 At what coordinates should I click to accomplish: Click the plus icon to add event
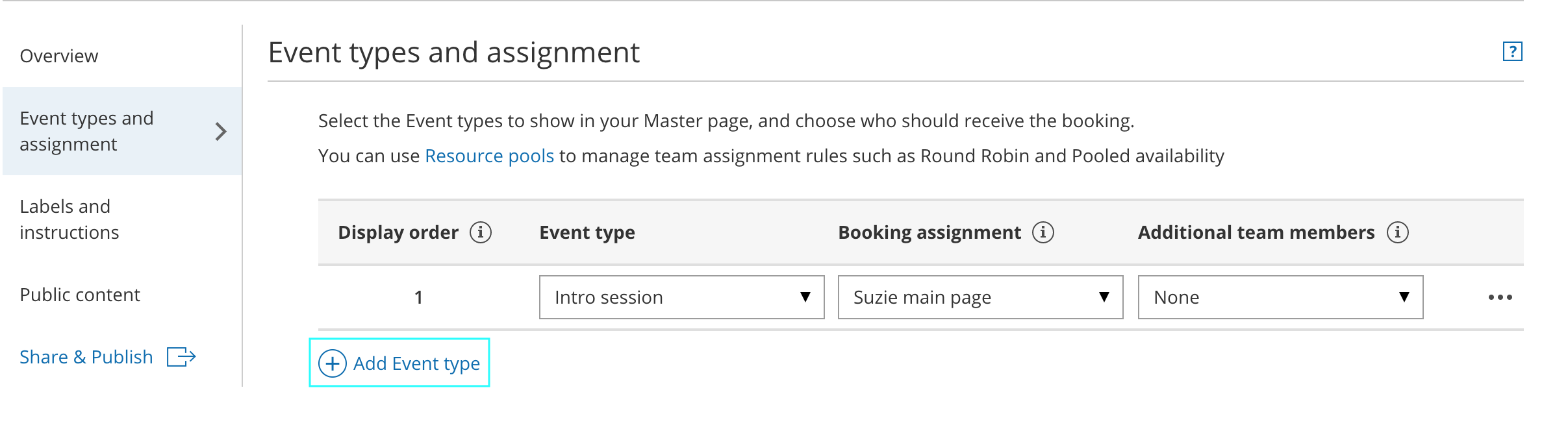(x=333, y=363)
